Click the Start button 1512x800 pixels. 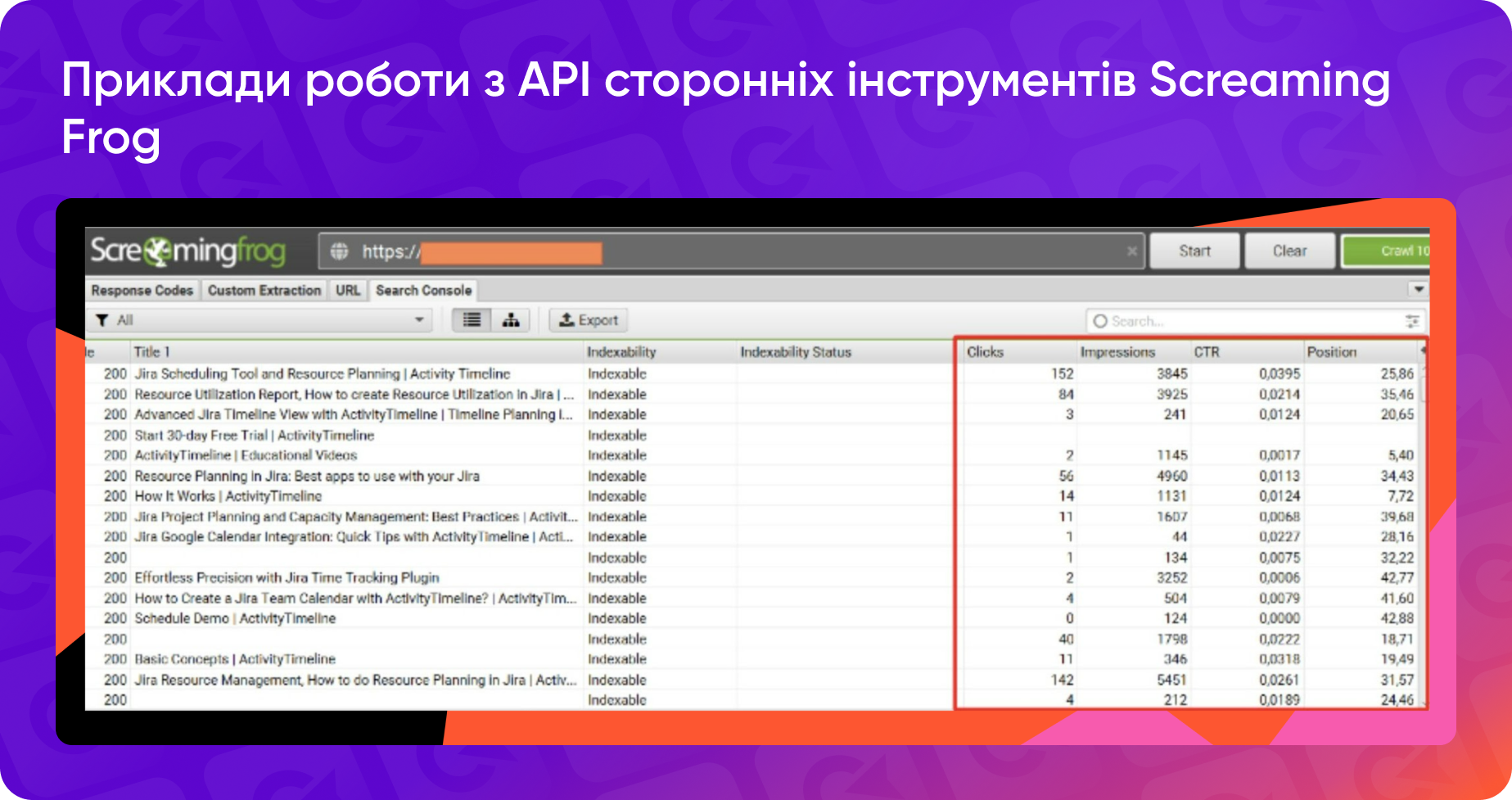[1194, 251]
